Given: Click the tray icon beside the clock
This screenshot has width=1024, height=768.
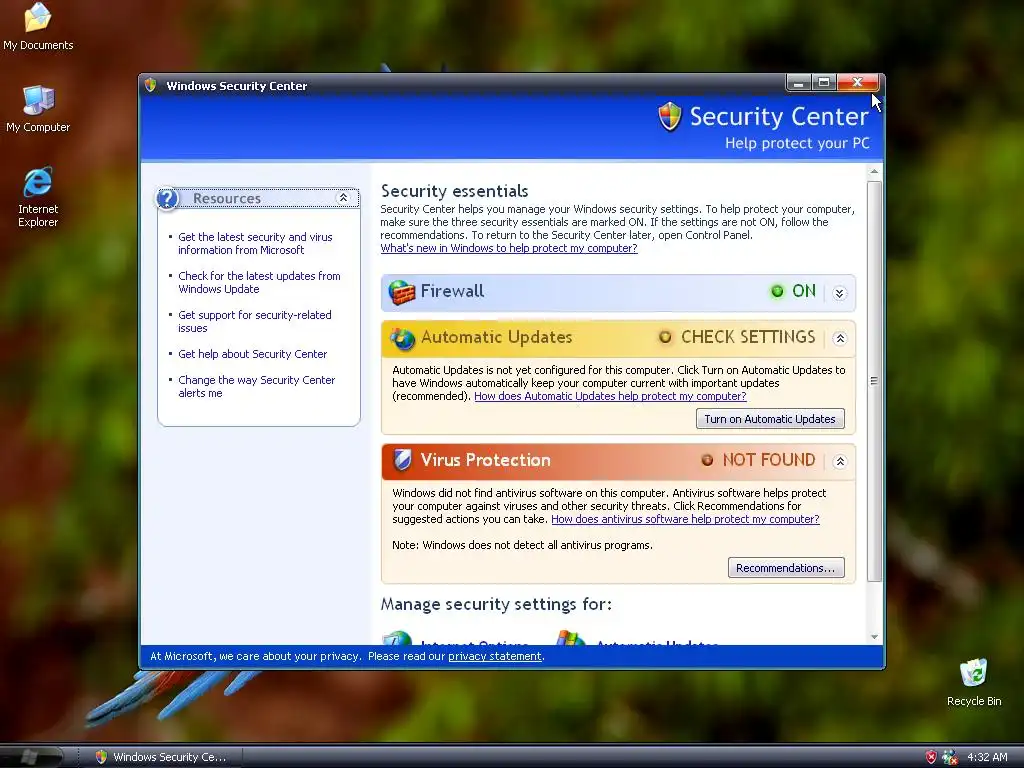Looking at the screenshot, I should click(950, 757).
